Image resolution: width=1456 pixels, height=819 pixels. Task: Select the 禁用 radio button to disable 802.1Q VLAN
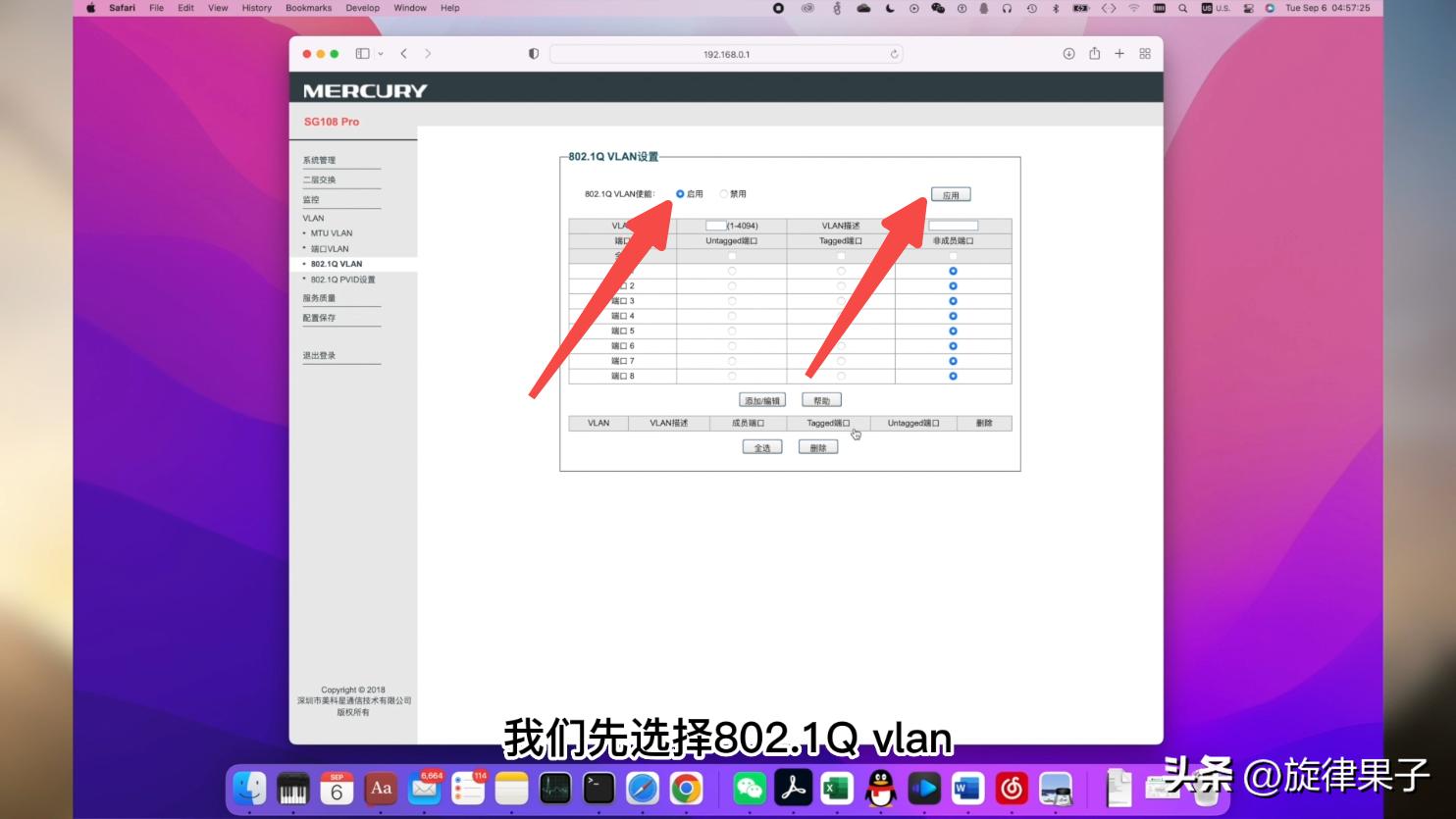pos(723,193)
